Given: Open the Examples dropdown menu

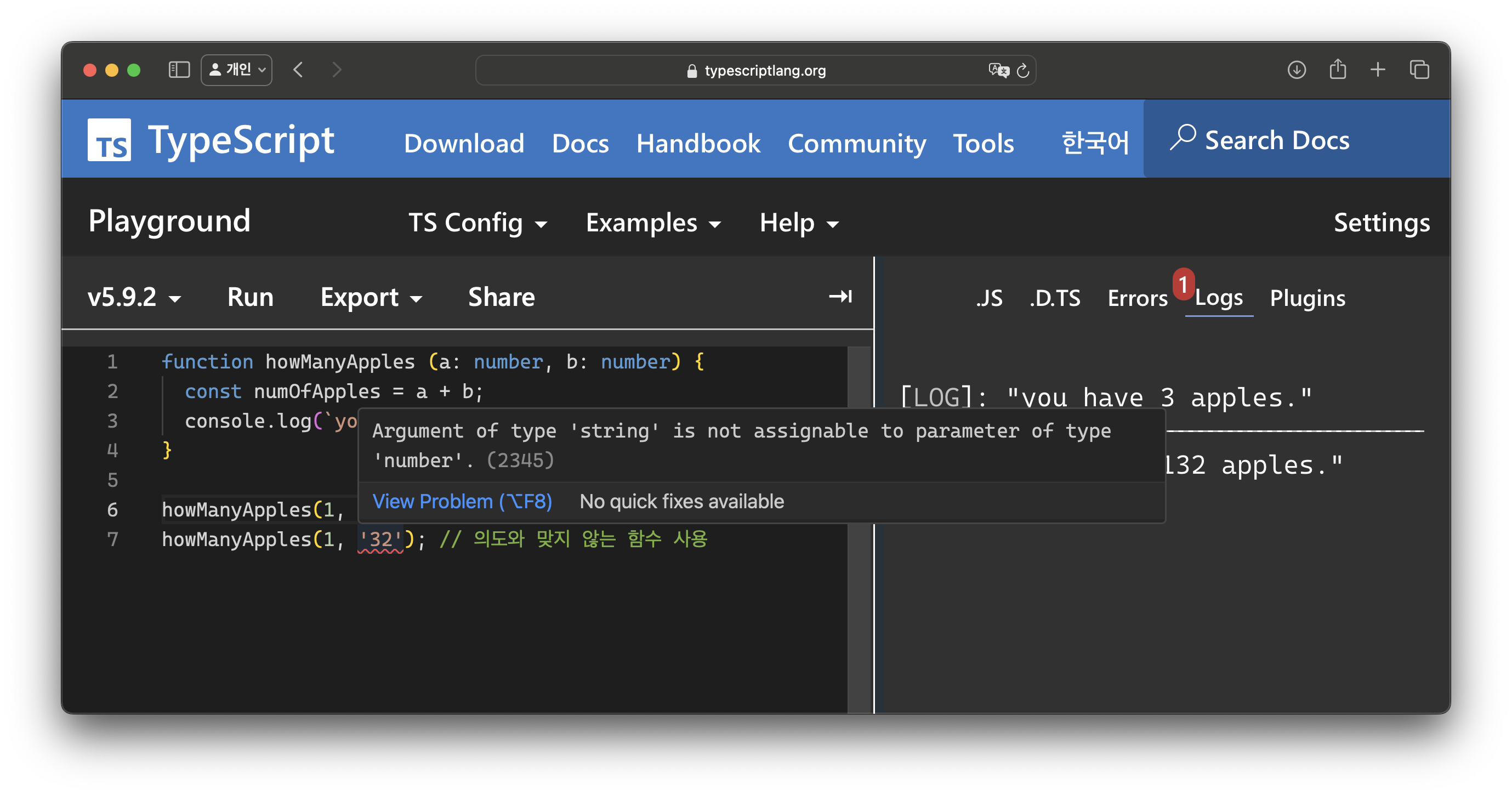Looking at the screenshot, I should pos(653,223).
